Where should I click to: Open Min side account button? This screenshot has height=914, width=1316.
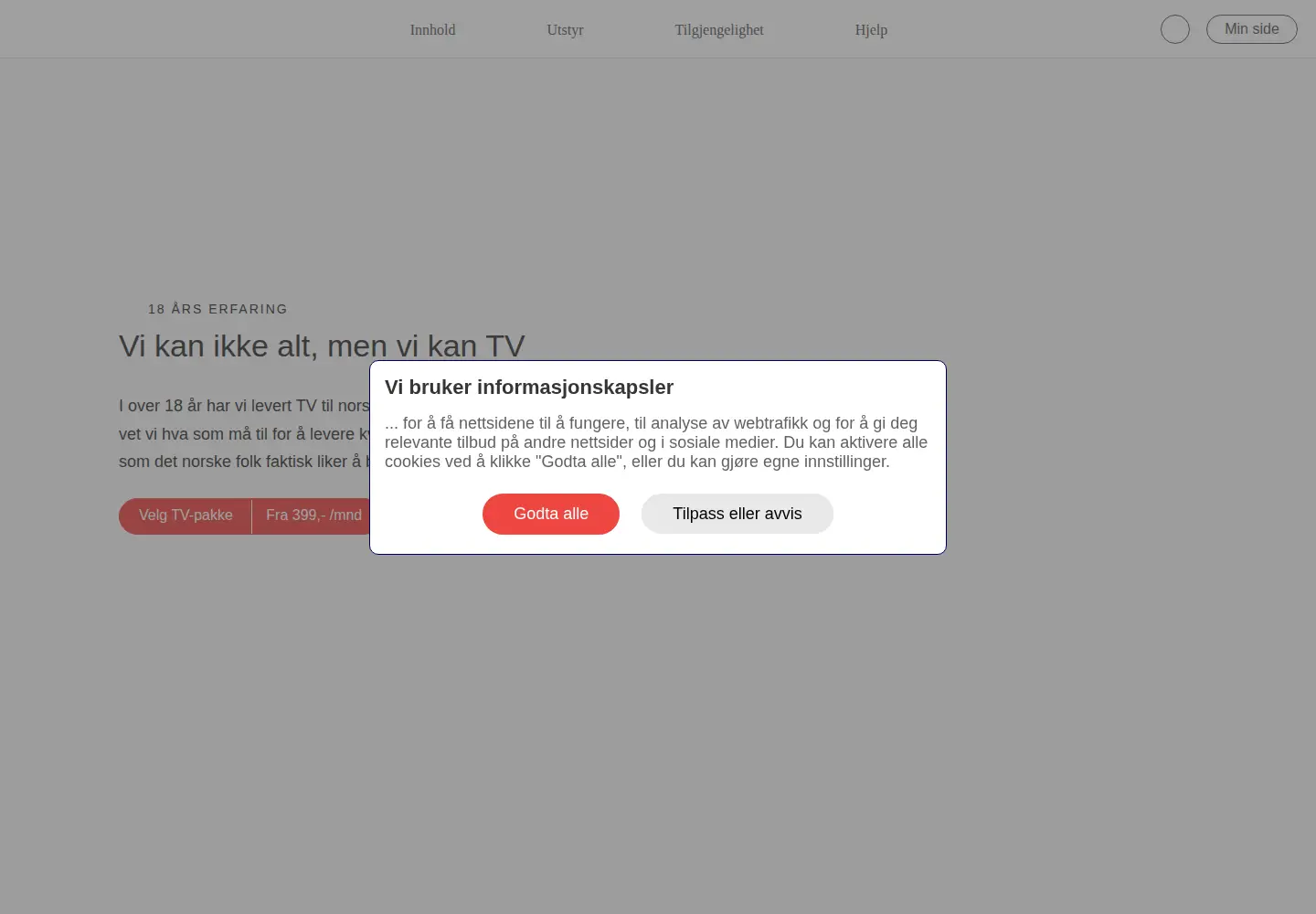1252,29
